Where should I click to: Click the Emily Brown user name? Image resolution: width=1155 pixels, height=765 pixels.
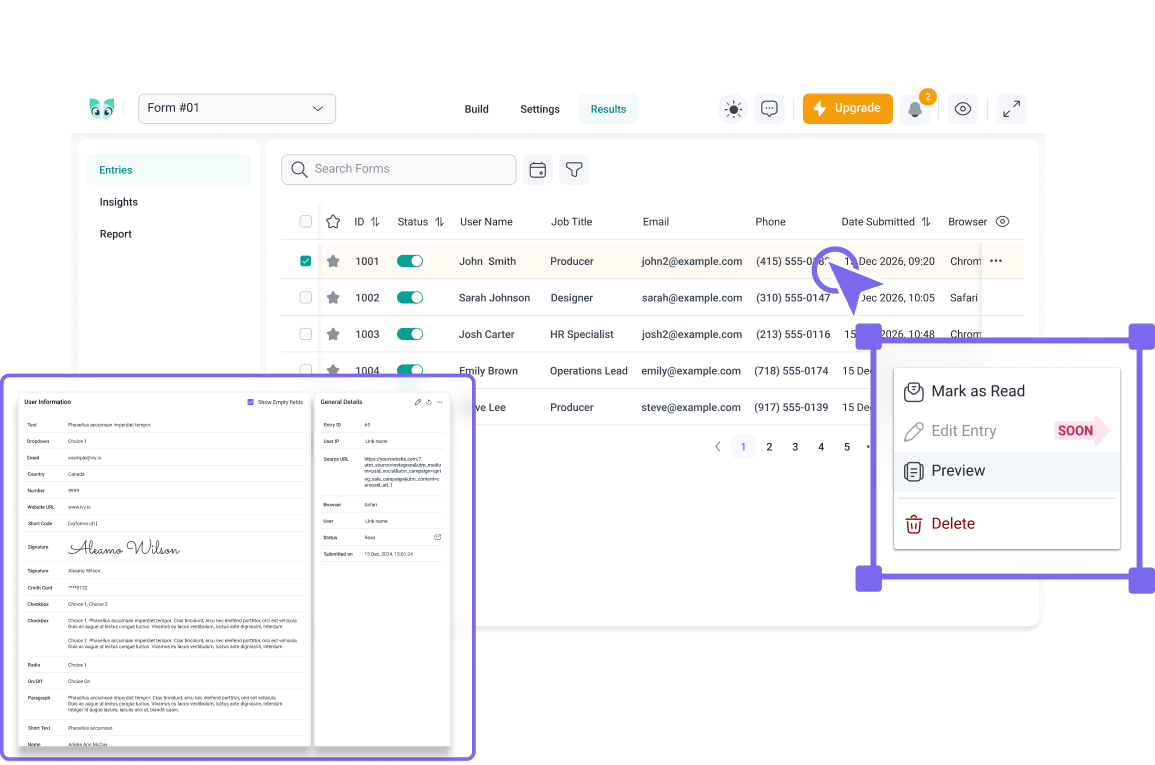coord(488,371)
